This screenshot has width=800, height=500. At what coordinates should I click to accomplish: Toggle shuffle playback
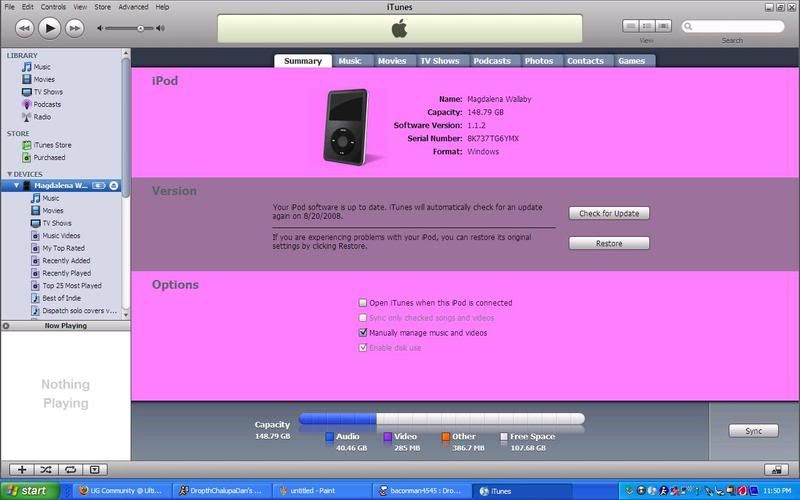[46, 469]
